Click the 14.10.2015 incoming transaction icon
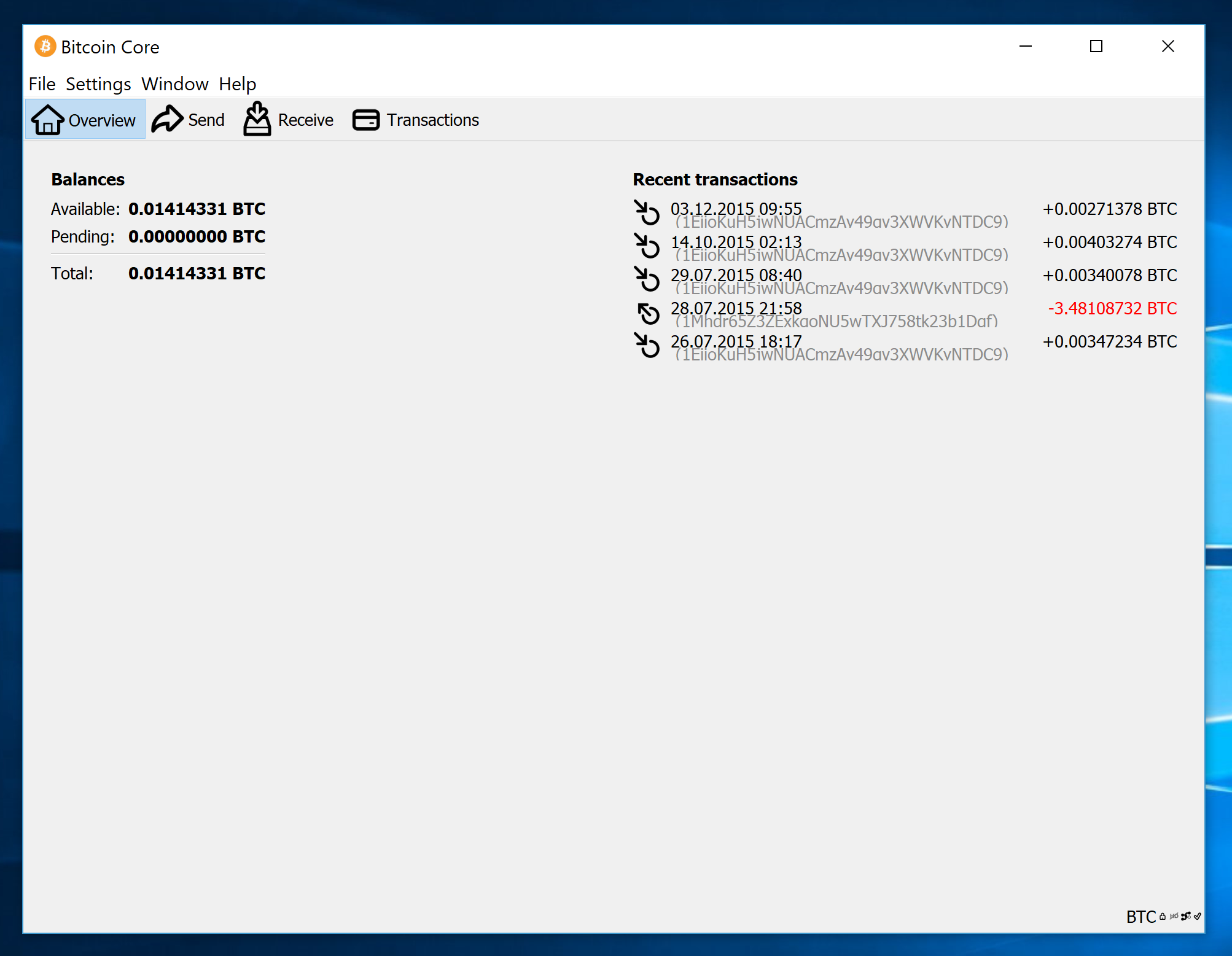The width and height of the screenshot is (1232, 956). (x=647, y=246)
